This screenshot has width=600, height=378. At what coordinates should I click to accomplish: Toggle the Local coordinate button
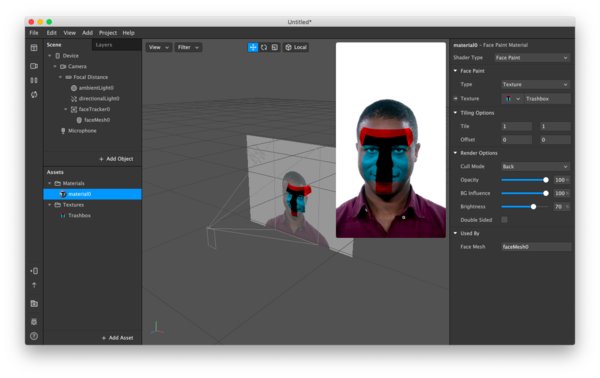pos(296,47)
